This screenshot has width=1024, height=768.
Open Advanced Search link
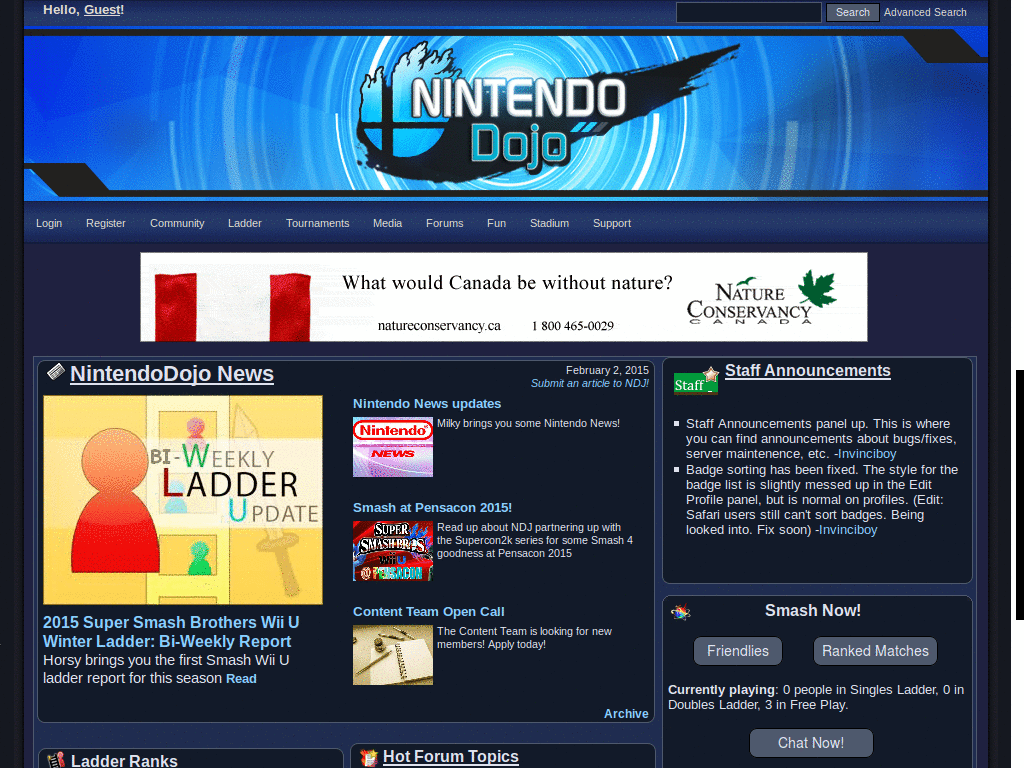click(925, 12)
